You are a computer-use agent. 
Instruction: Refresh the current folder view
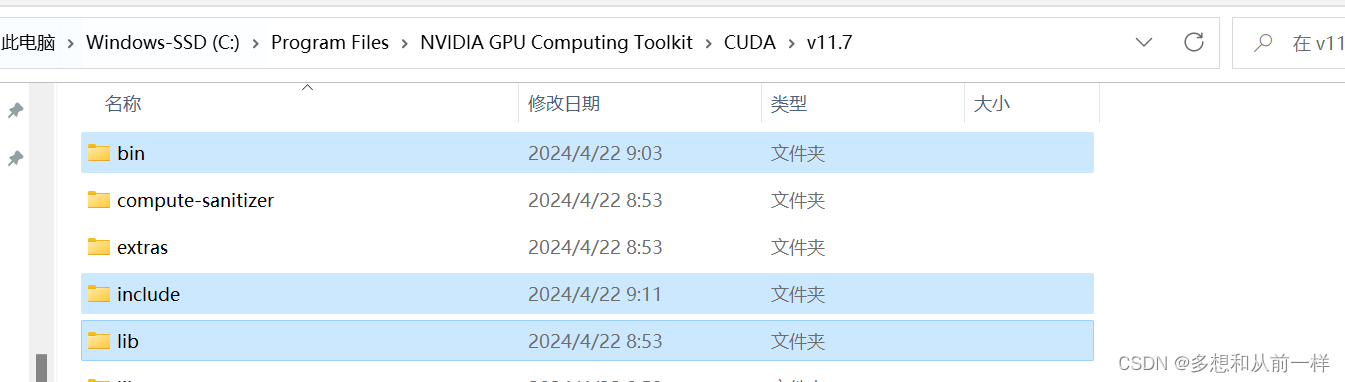click(1193, 42)
